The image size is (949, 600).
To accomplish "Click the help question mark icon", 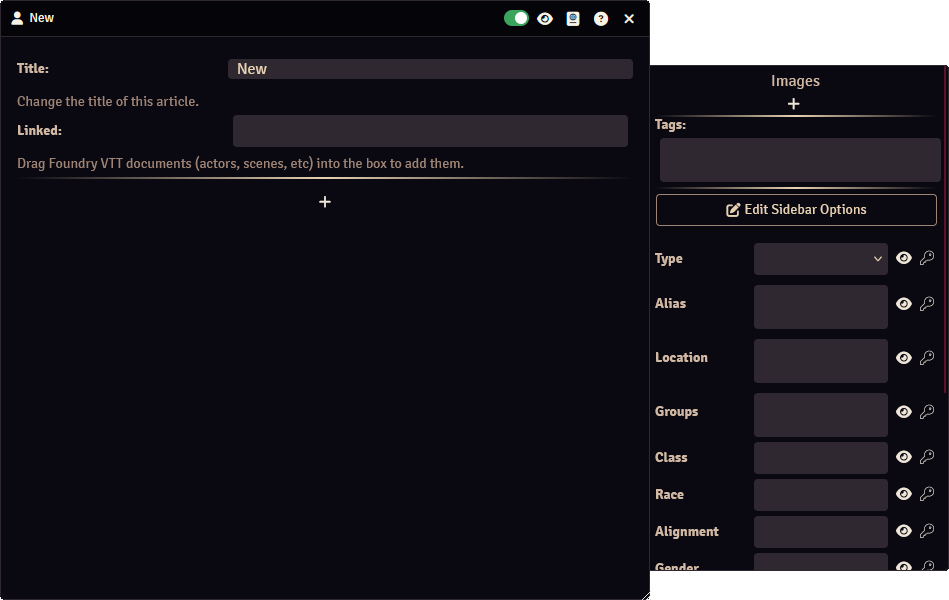I will [601, 19].
